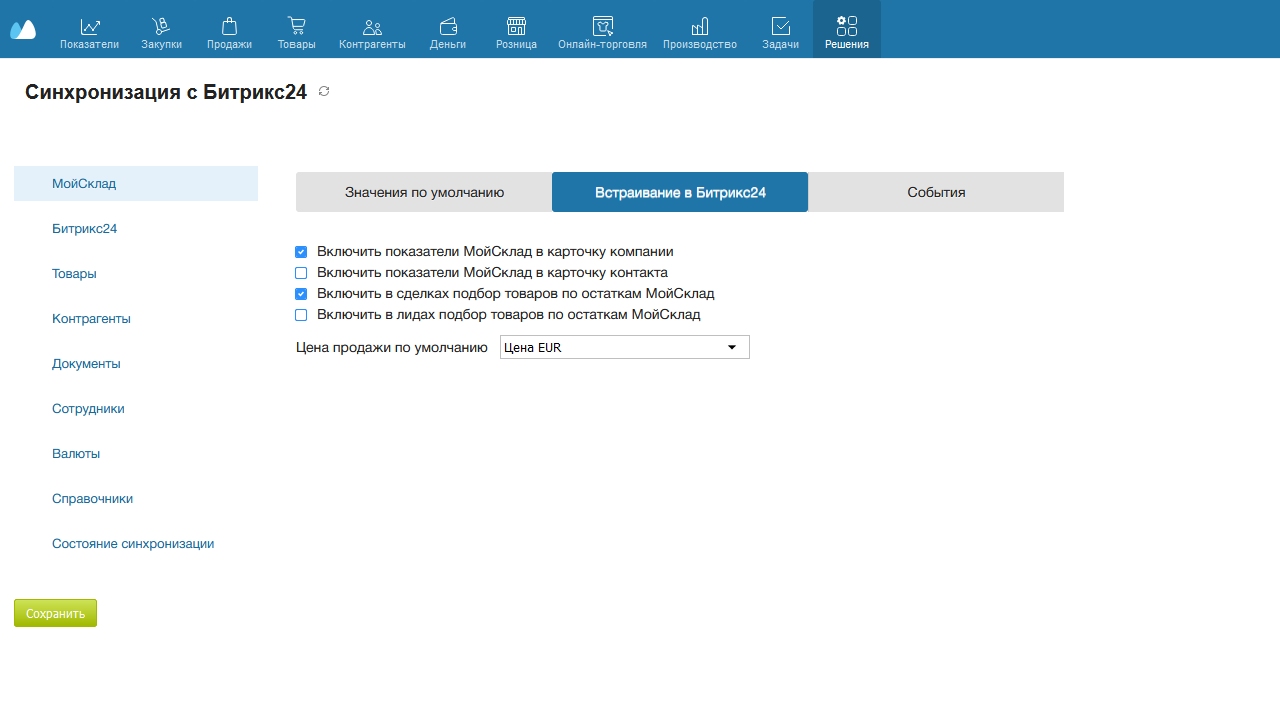Open Битрикс24 settings in sidebar
1280x720 pixels.
pyautogui.click(x=85, y=229)
